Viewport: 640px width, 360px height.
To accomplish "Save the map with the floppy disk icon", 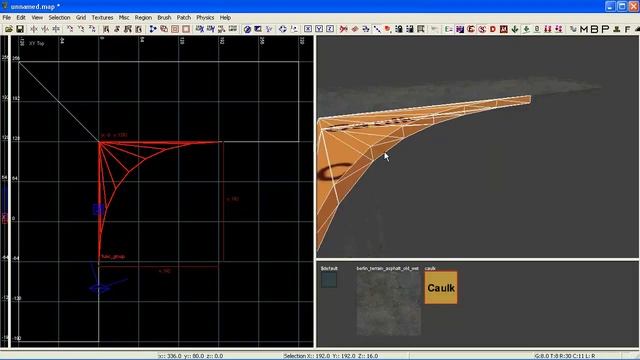I will (x=19, y=29).
